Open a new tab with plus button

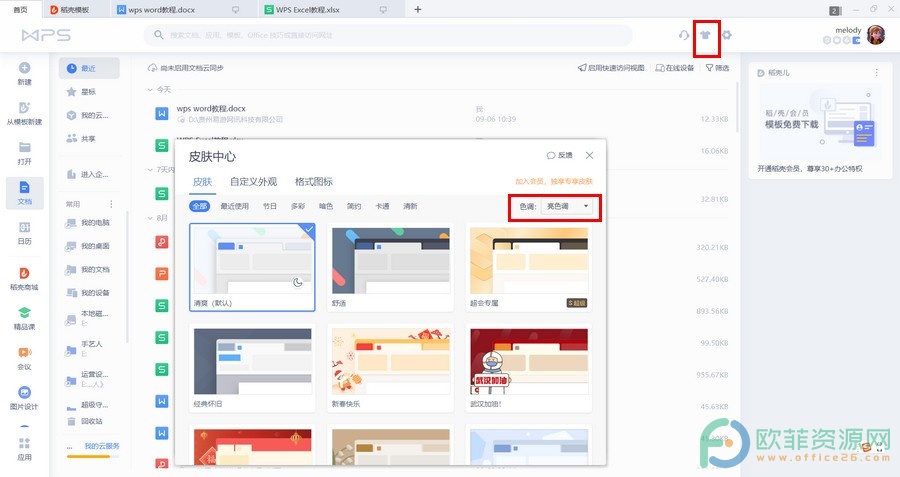(x=418, y=9)
